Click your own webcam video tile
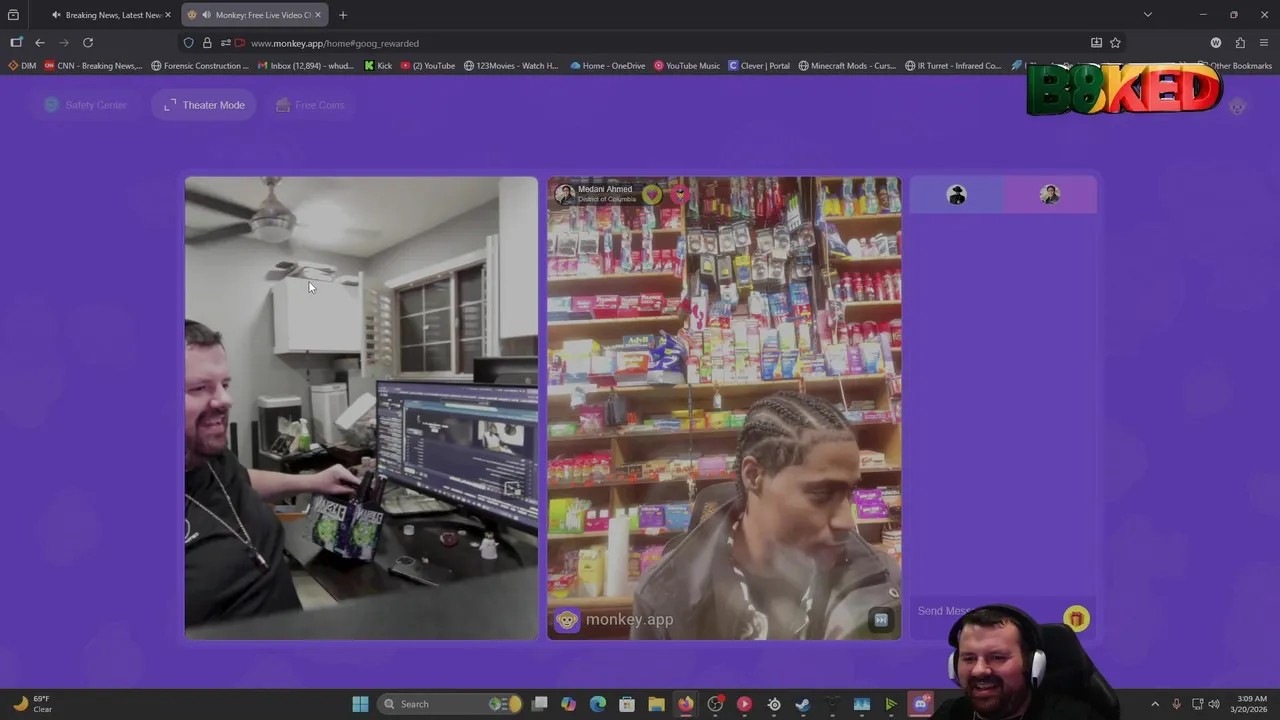The height and width of the screenshot is (720, 1280). tap(361, 408)
